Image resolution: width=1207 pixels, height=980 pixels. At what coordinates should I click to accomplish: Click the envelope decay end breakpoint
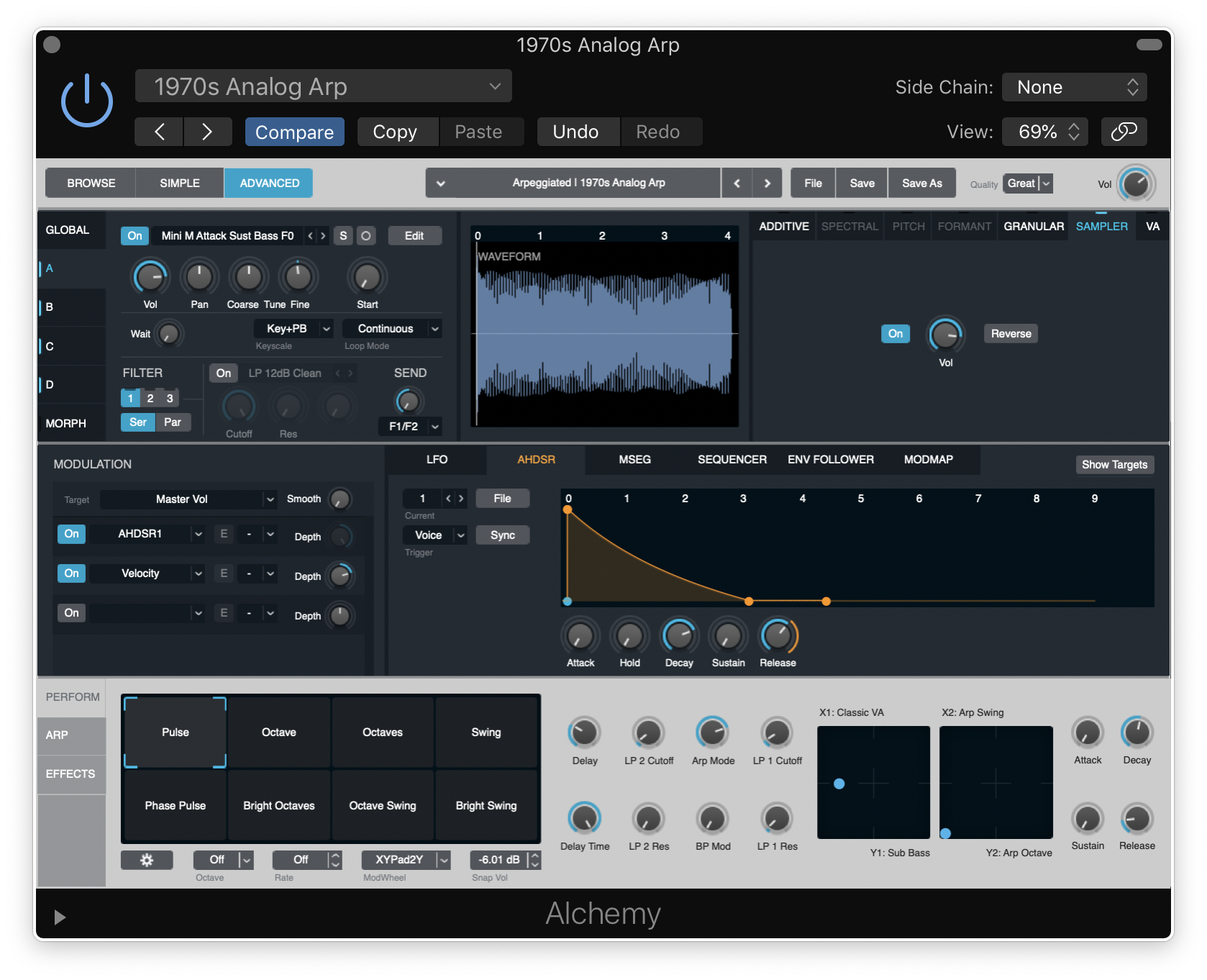pyautogui.click(x=749, y=601)
